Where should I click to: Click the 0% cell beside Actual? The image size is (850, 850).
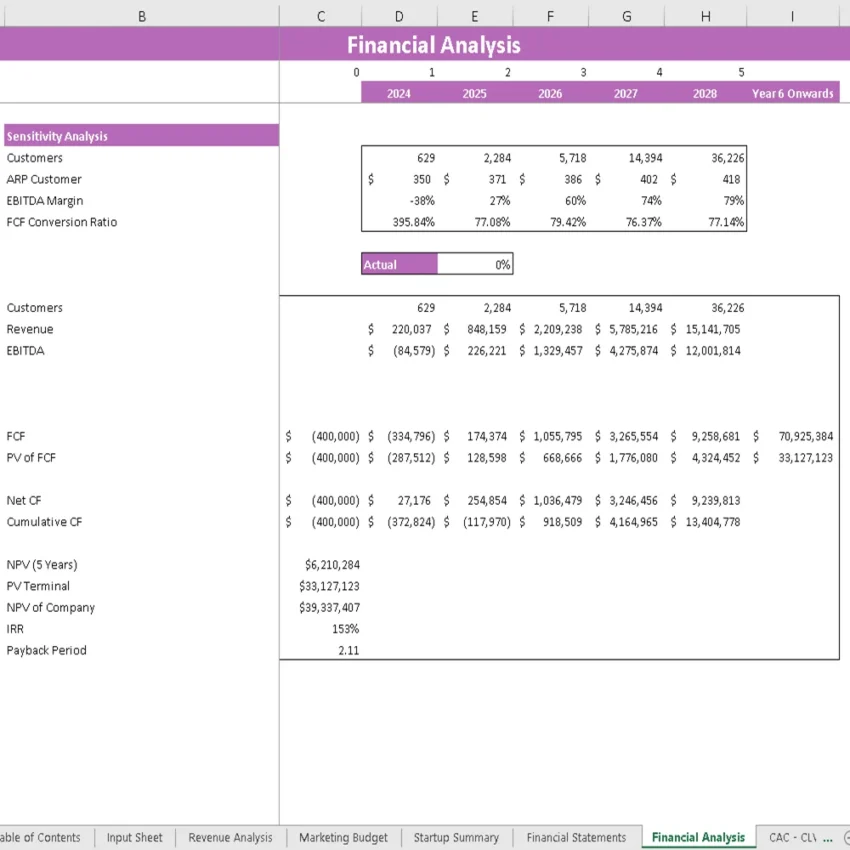[x=473, y=263]
